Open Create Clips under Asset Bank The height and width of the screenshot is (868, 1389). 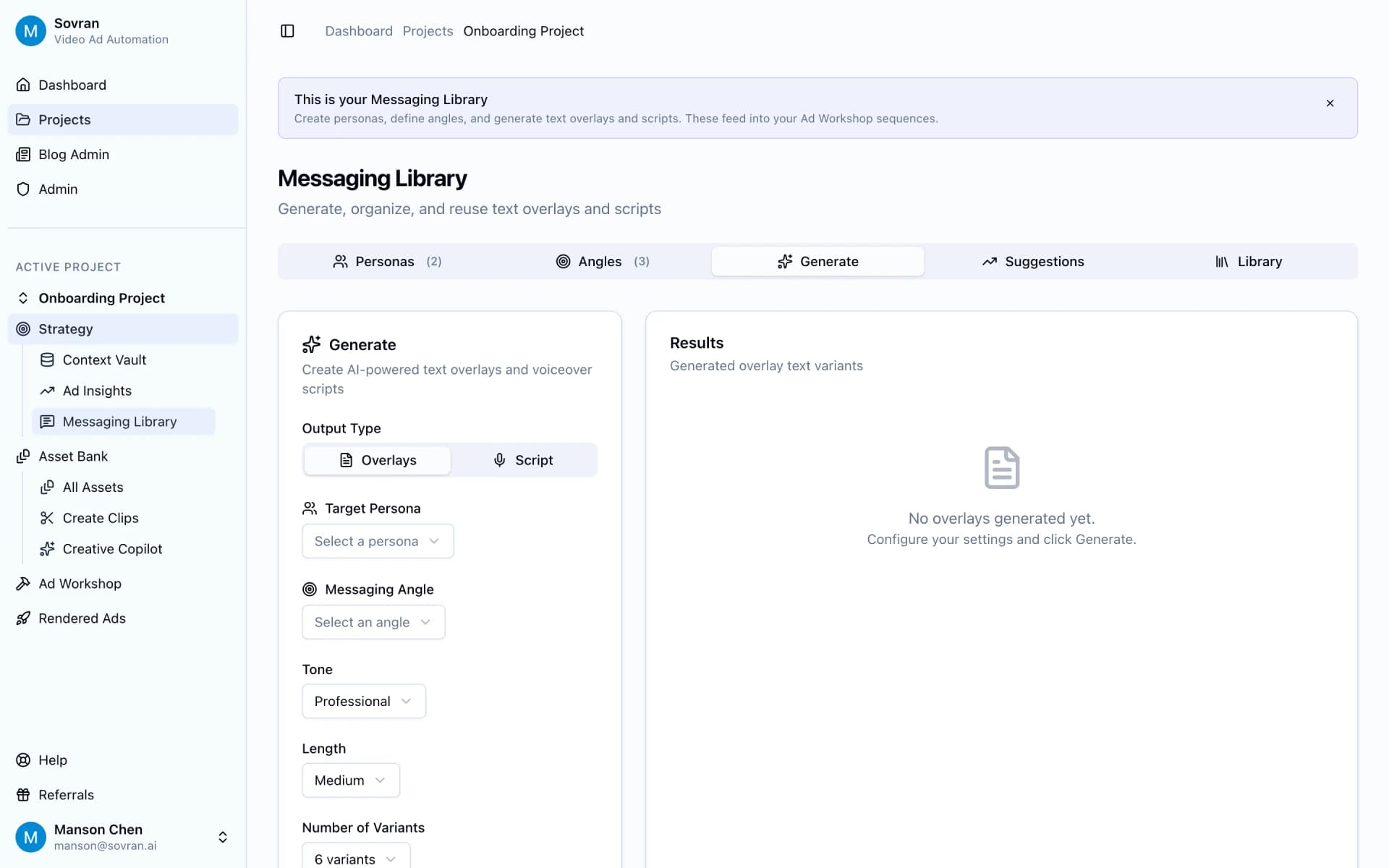pos(123,518)
